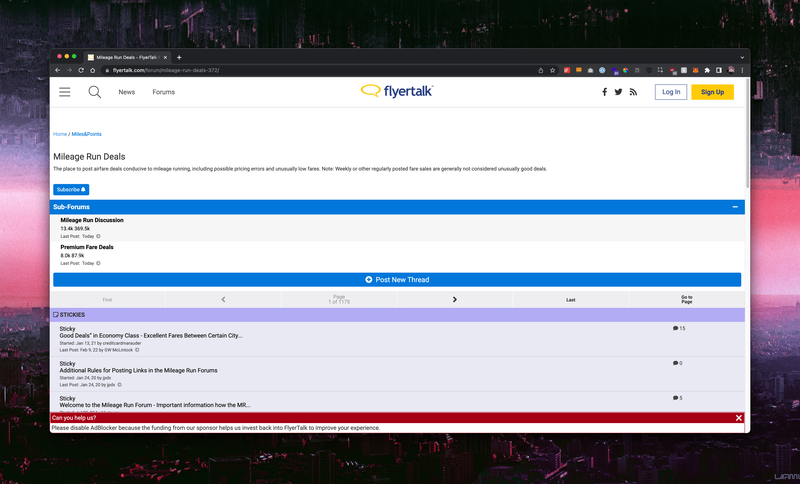
Task: Open Welcome to the Mileage Run Forum sticky
Action: tap(155, 405)
